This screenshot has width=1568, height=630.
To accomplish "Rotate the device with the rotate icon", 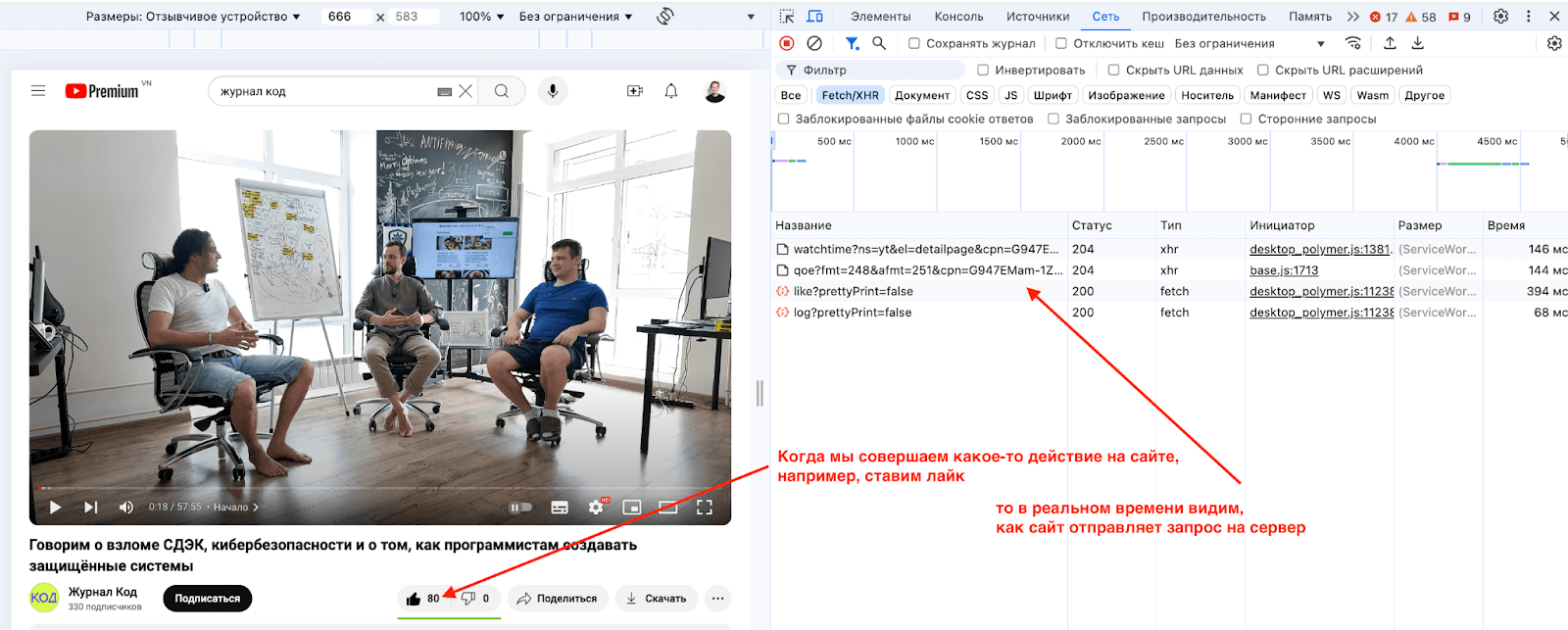I will 665,16.
